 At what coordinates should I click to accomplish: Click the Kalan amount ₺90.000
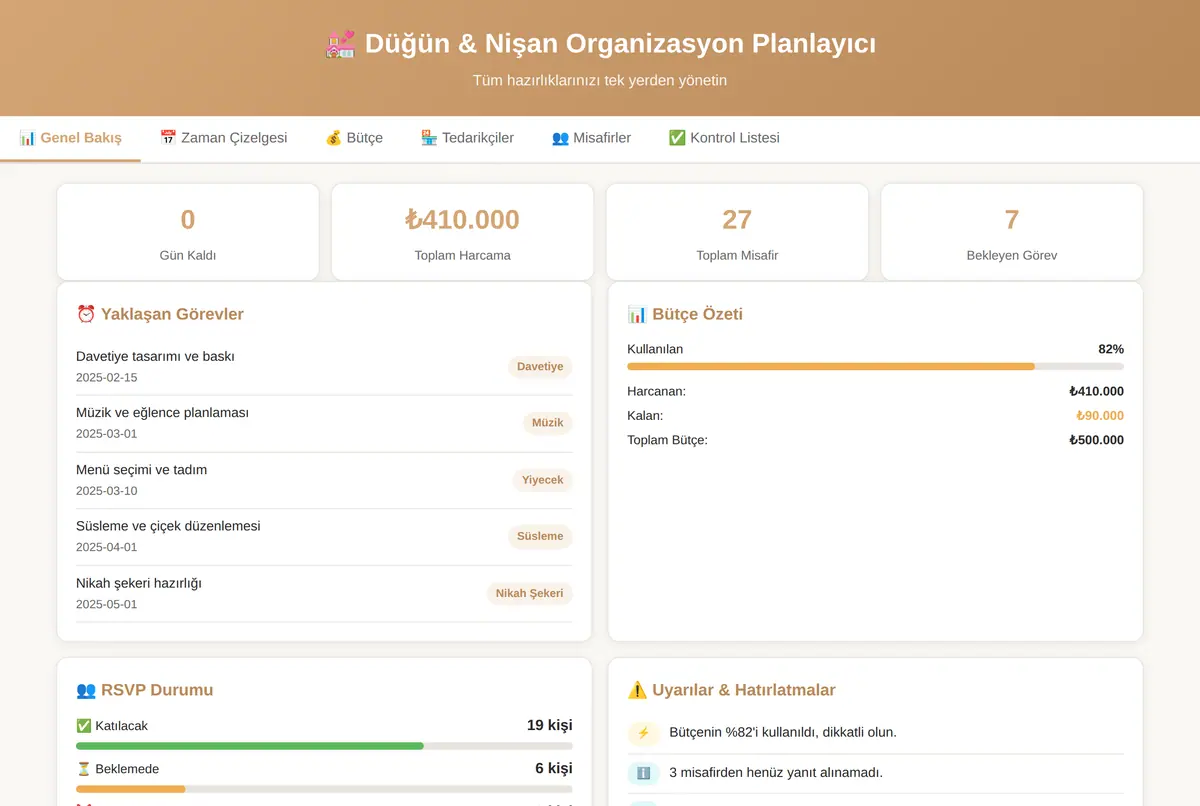pos(1100,416)
